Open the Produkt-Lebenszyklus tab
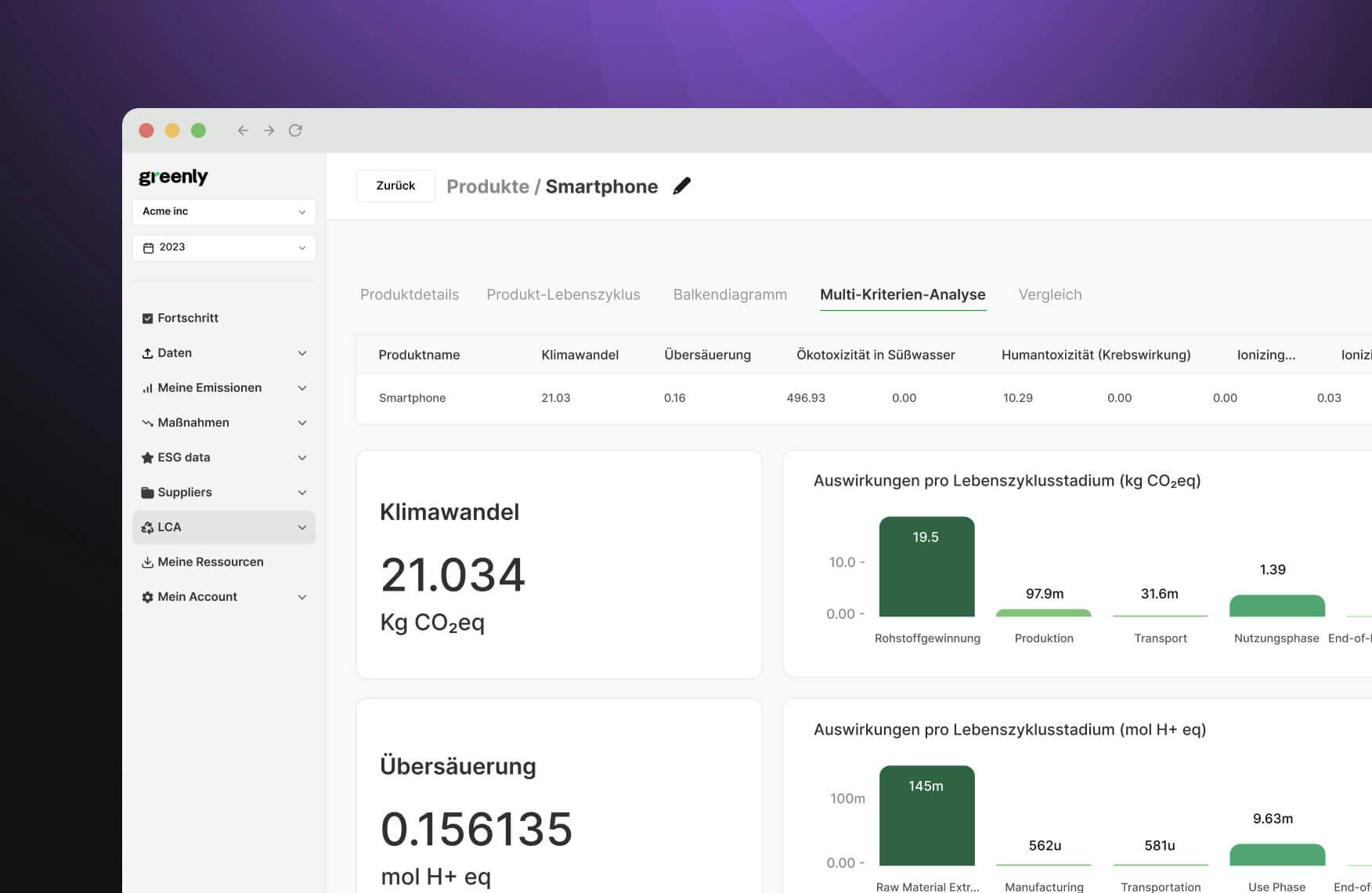 tap(563, 295)
